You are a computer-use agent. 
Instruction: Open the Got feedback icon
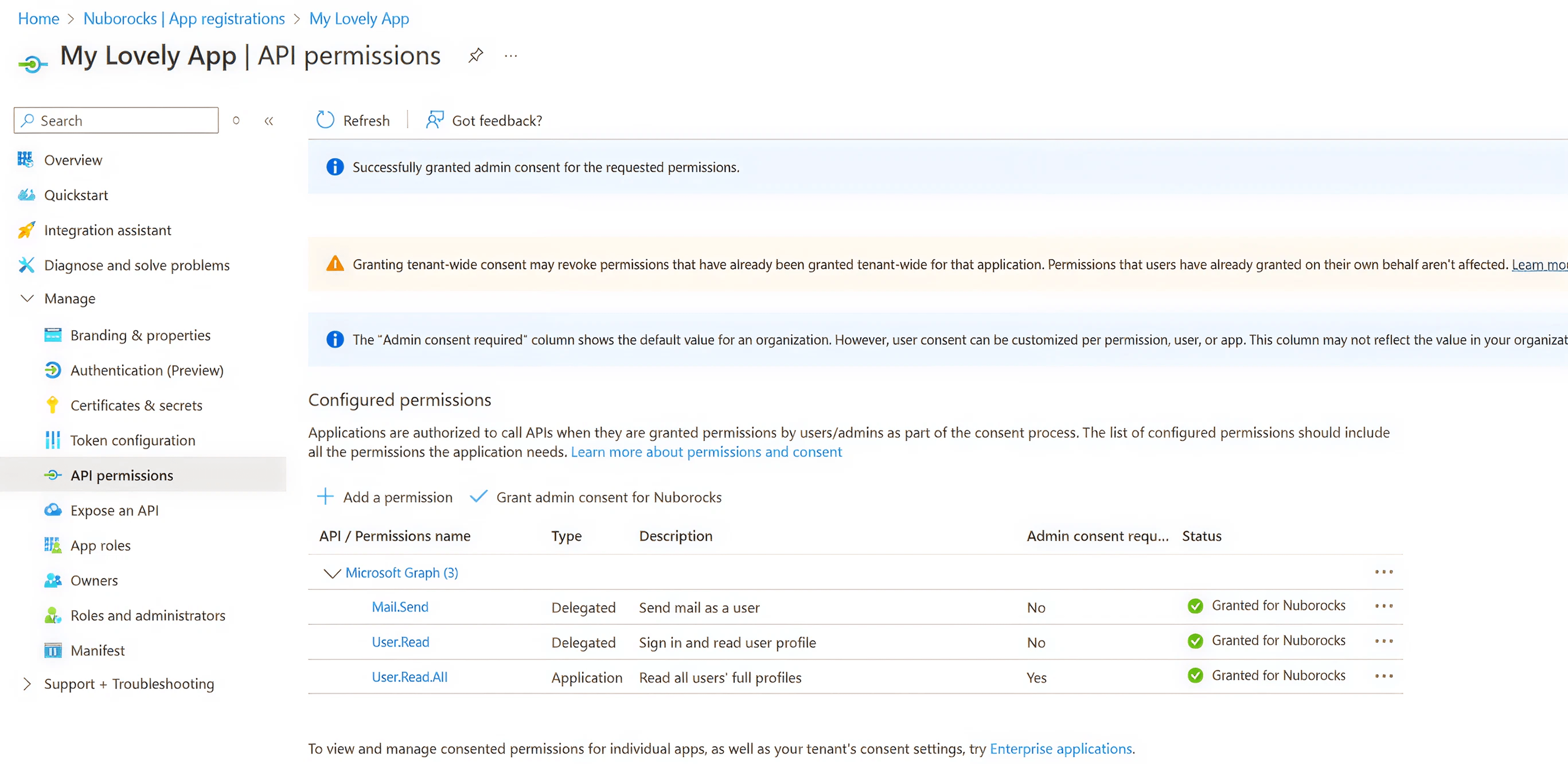pyautogui.click(x=434, y=120)
